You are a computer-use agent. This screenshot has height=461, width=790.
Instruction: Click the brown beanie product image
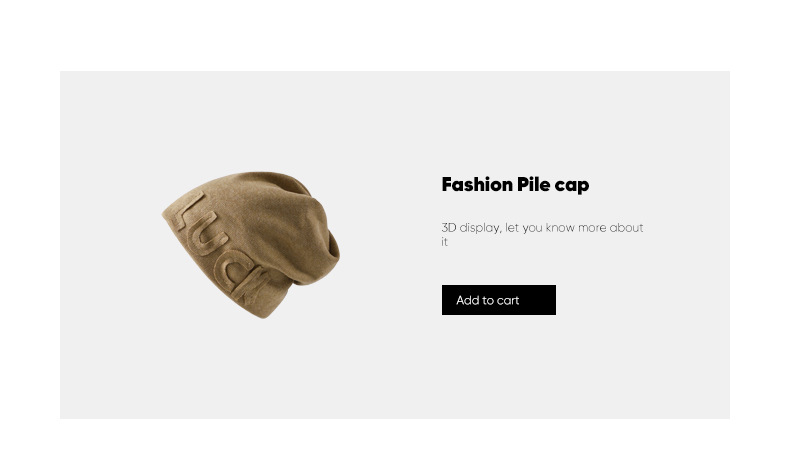coord(251,245)
